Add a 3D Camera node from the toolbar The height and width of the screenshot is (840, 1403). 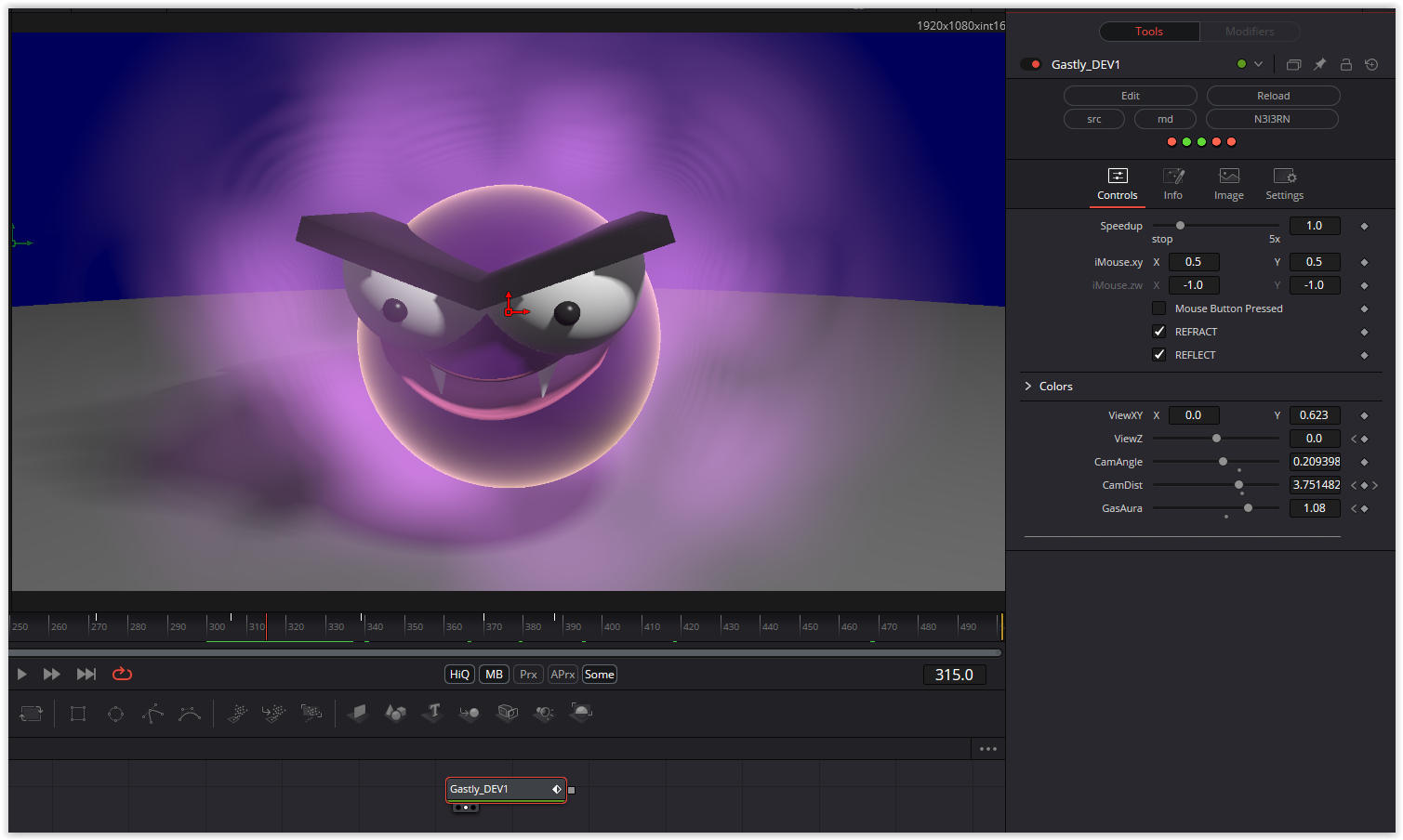point(508,713)
